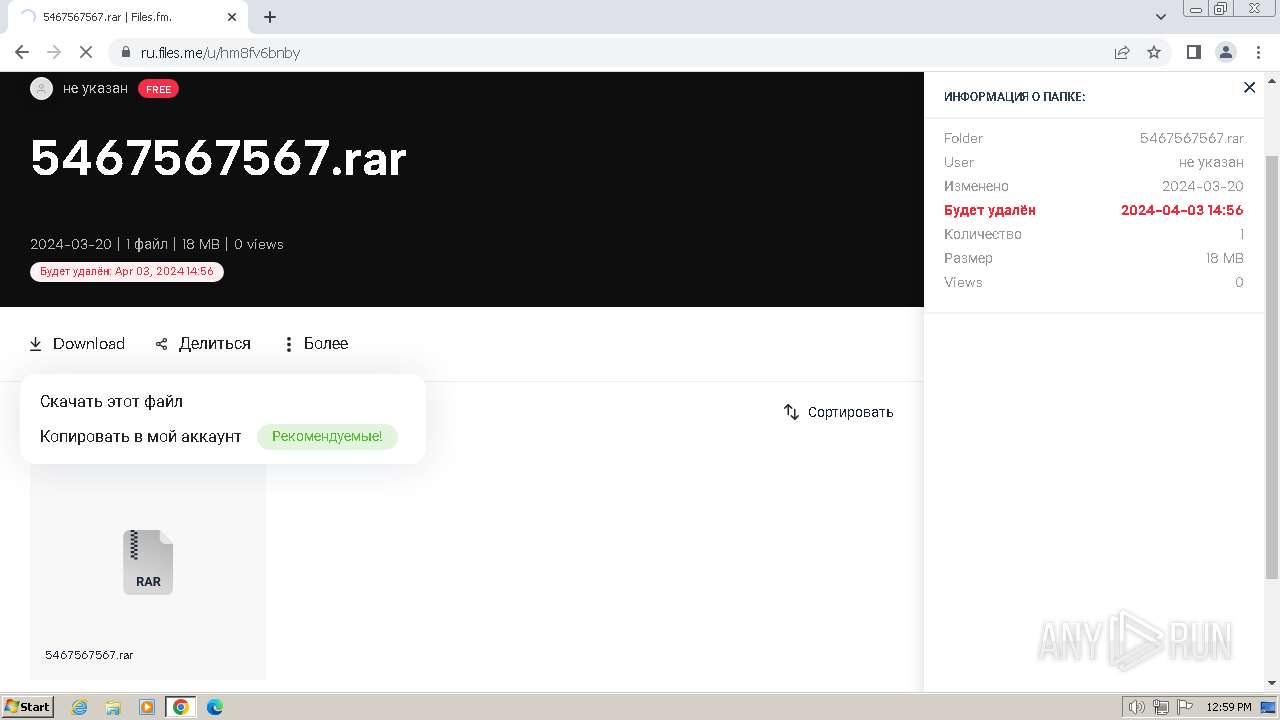1280x720 pixels.
Task: Click the 'Размер' 18 MB value in panel
Action: click(1225, 258)
